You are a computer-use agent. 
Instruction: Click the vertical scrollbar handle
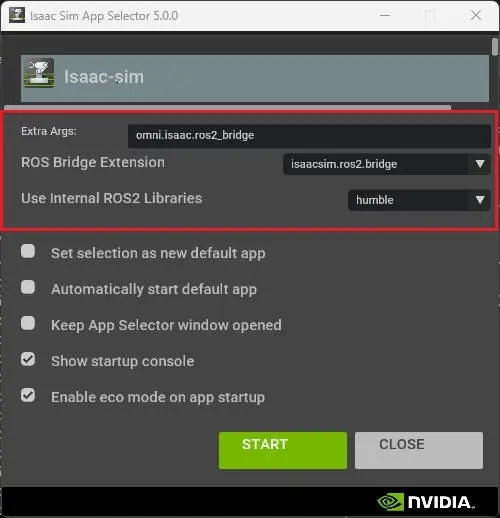click(x=495, y=47)
